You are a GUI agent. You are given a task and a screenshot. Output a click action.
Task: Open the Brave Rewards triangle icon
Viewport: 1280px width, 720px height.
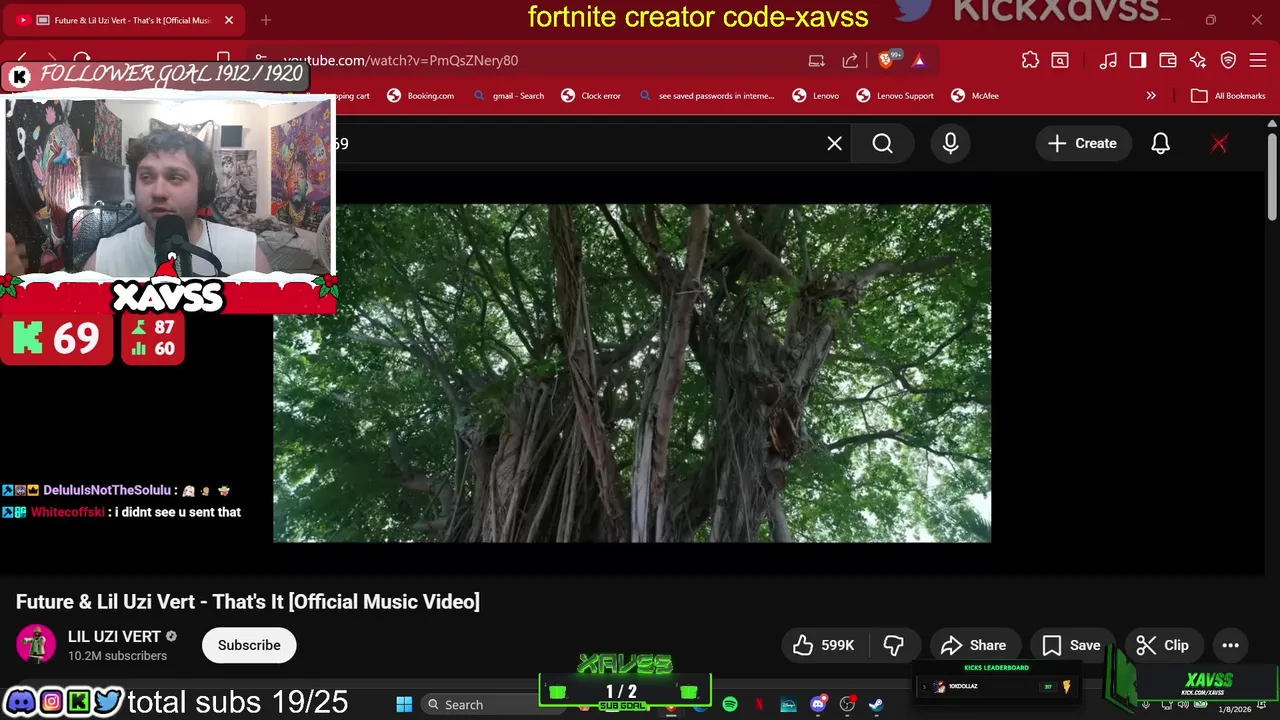[x=919, y=60]
